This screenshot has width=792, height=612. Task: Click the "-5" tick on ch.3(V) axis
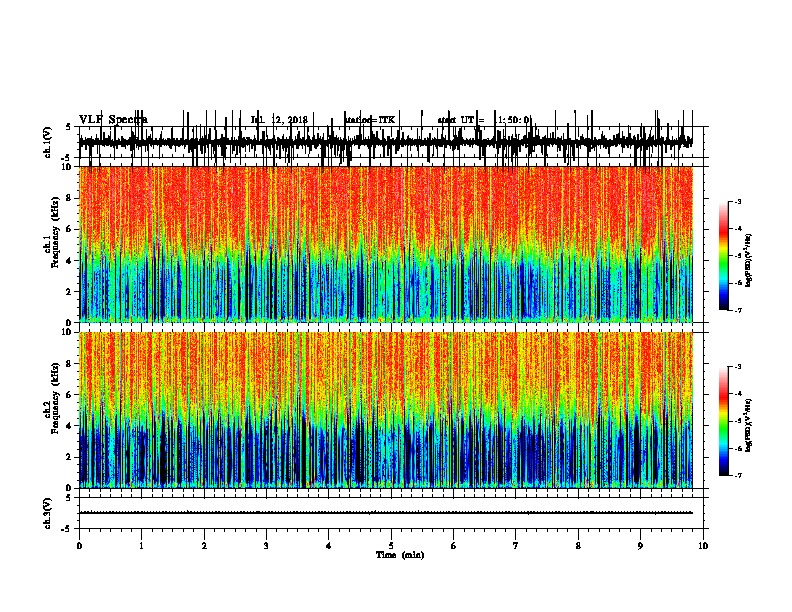(x=67, y=529)
